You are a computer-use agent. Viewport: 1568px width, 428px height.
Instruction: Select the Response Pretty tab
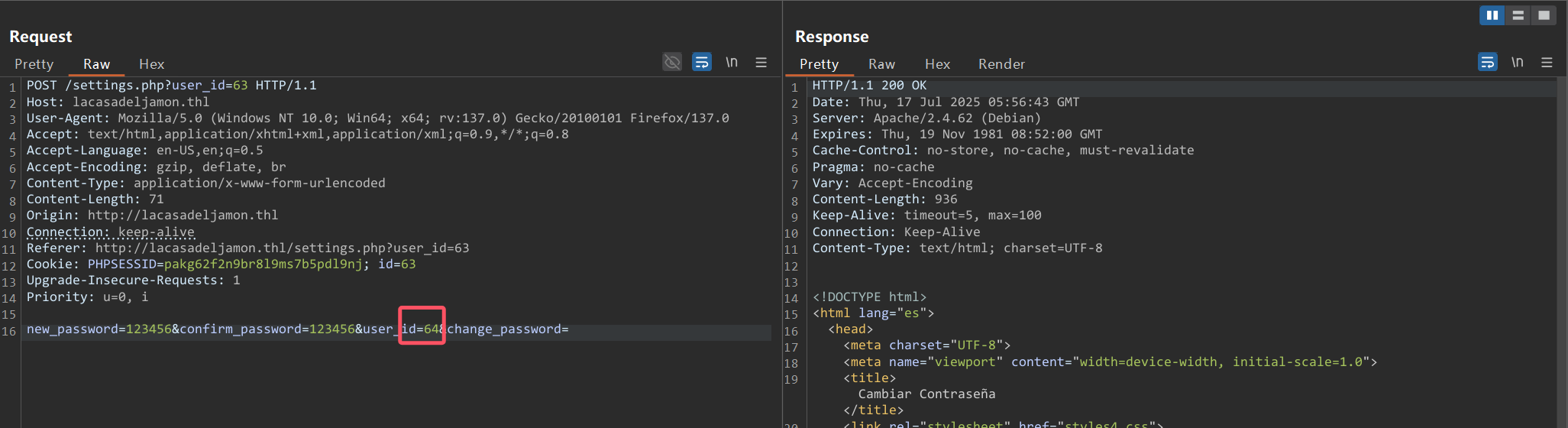coord(819,64)
